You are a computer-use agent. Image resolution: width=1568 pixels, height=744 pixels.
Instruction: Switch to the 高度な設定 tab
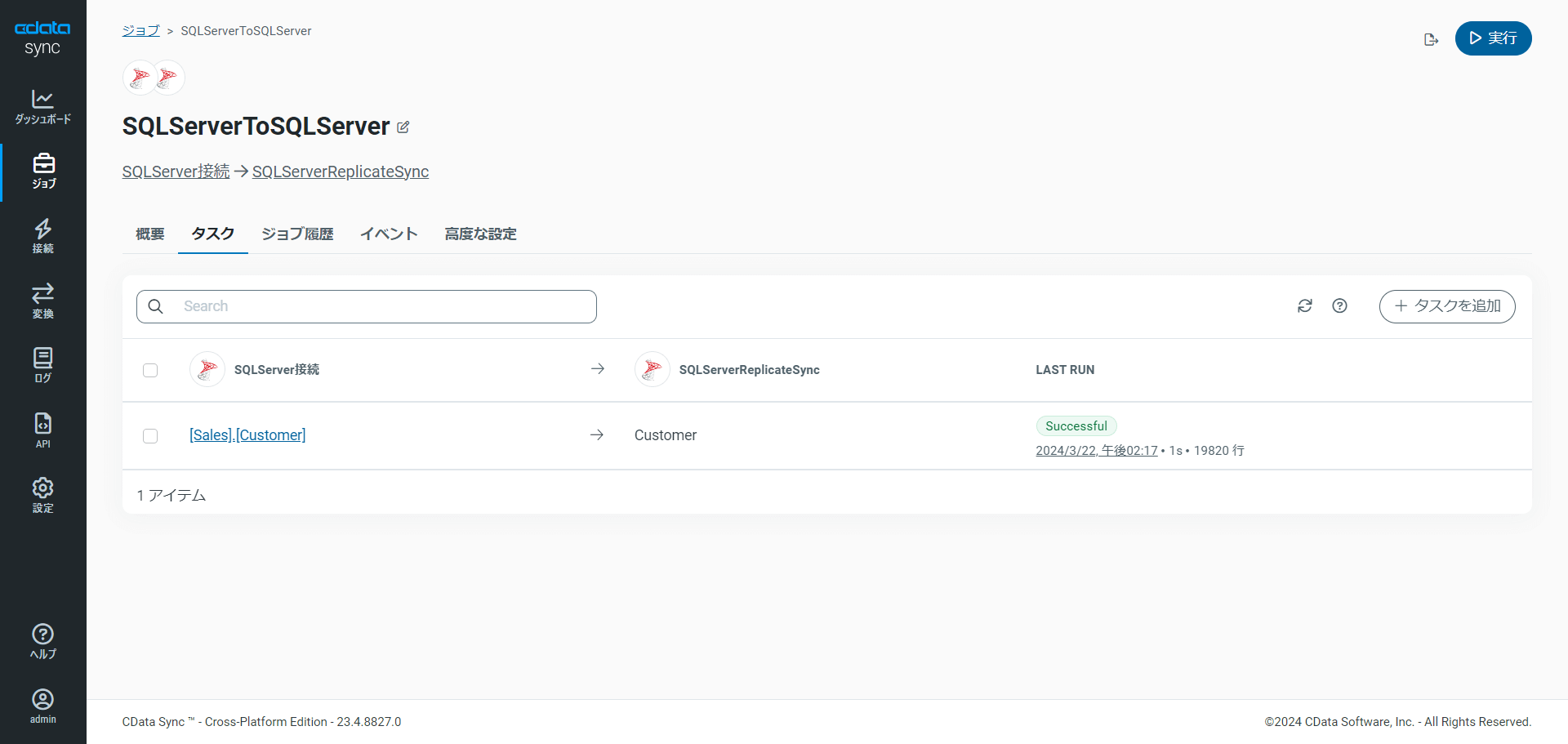point(480,234)
